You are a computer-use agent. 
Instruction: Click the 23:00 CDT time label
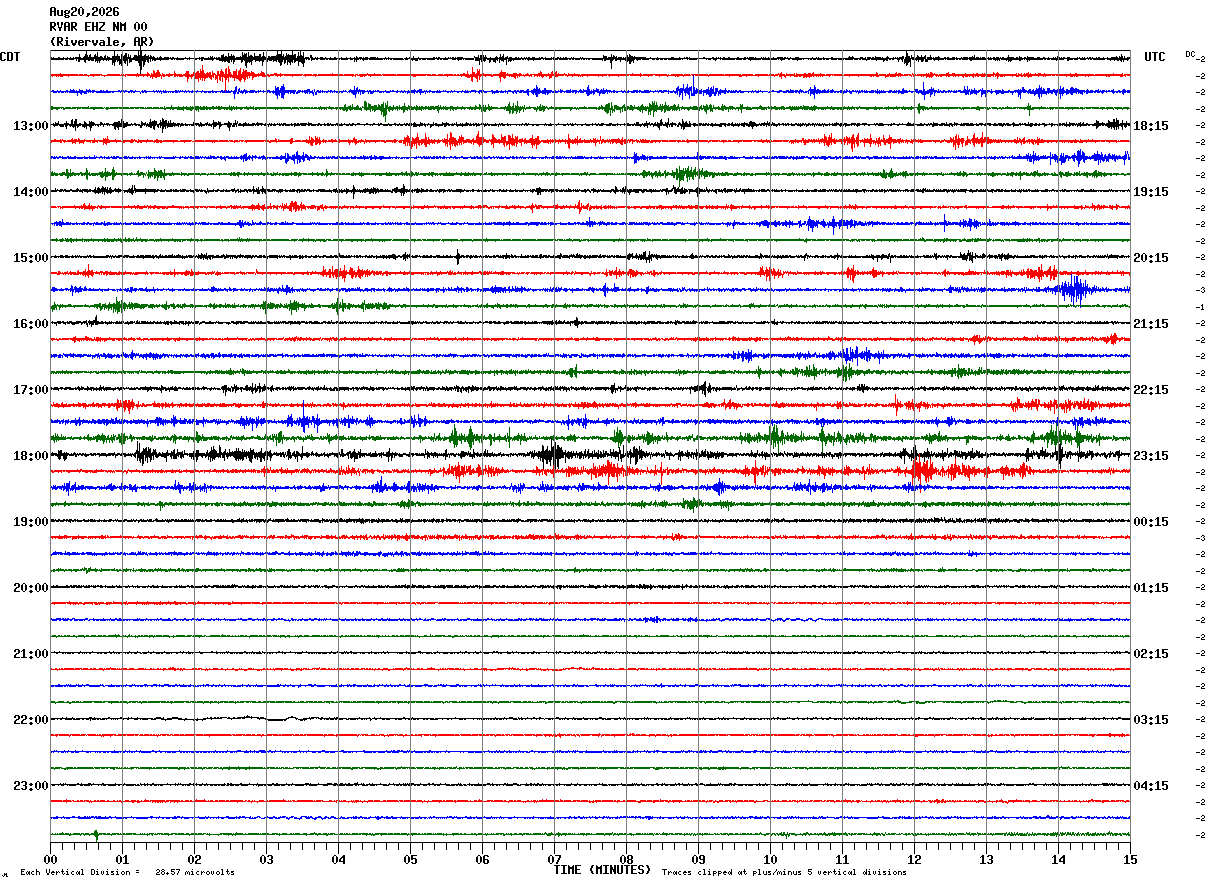31,786
